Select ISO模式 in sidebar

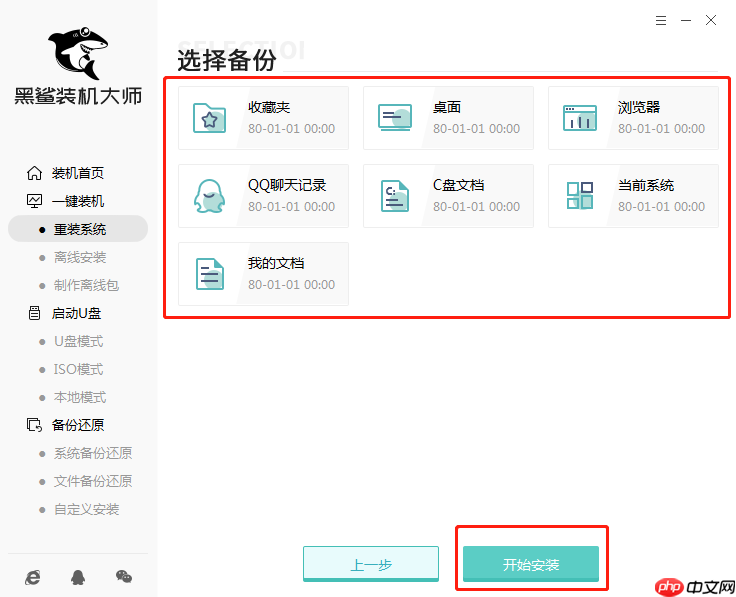click(x=78, y=369)
